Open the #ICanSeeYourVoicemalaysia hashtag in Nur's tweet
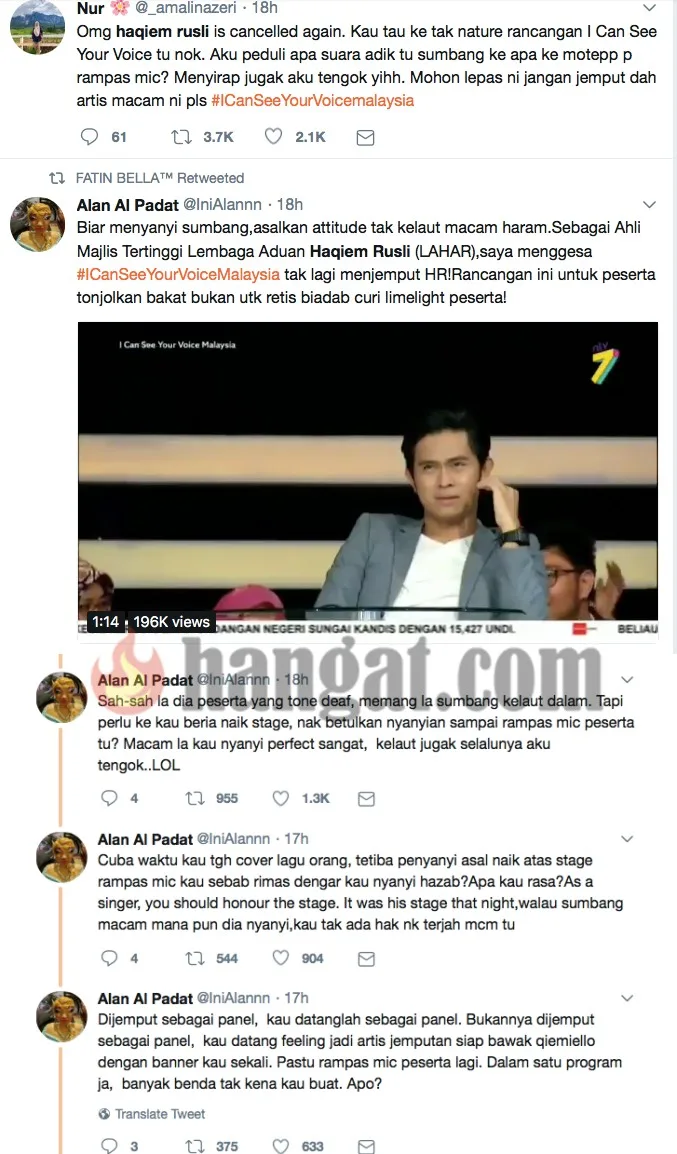Image resolution: width=677 pixels, height=1154 pixels. pyautogui.click(x=313, y=100)
